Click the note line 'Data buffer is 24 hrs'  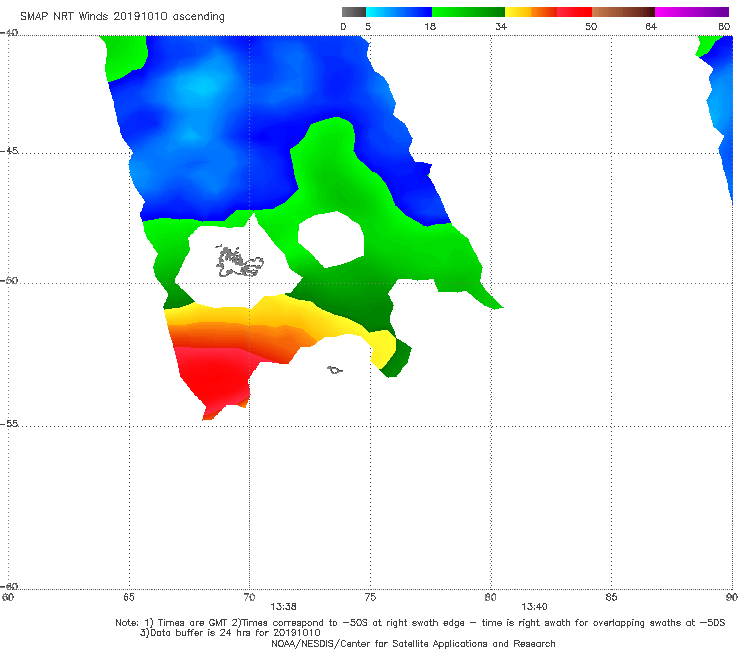[230, 633]
